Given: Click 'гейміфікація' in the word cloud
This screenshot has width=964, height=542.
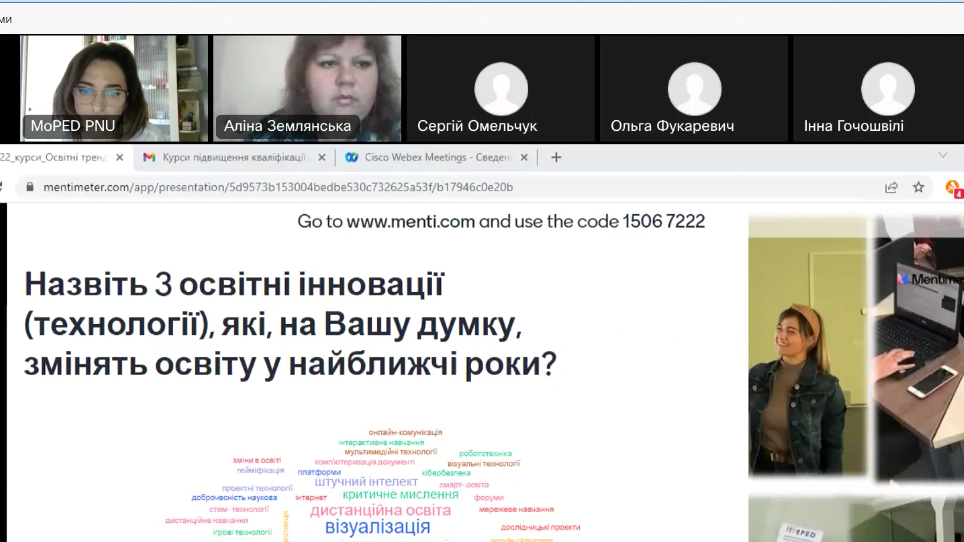Looking at the screenshot, I should pyautogui.click(x=261, y=471).
